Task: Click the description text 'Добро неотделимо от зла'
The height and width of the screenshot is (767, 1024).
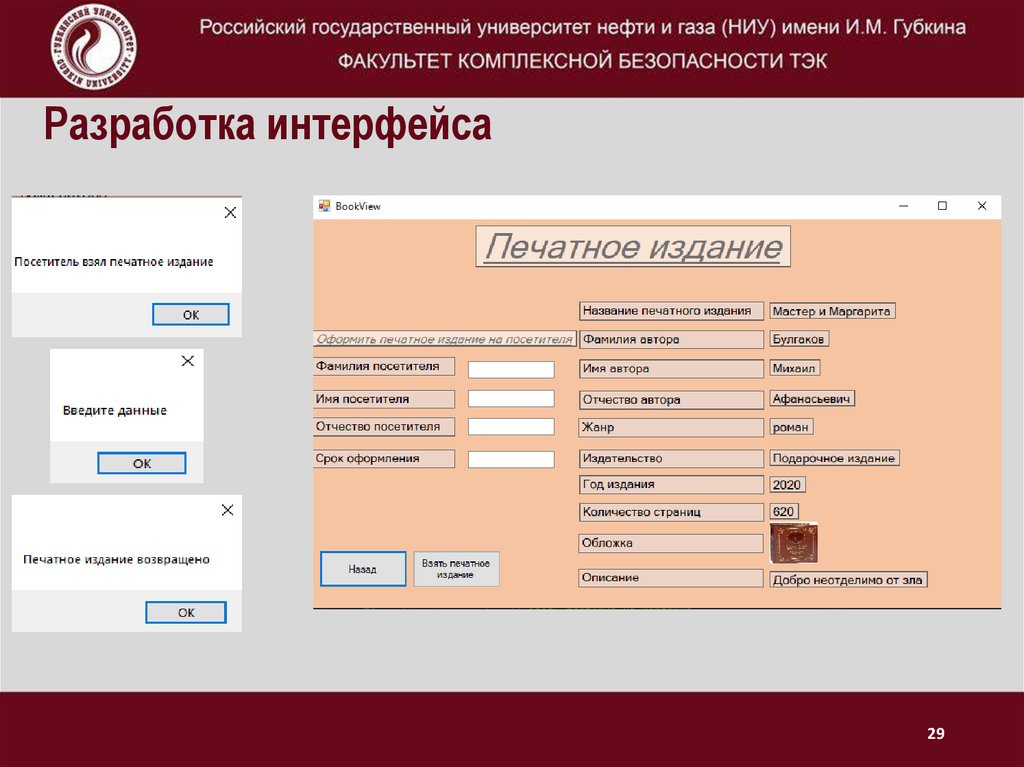Action: coord(848,578)
